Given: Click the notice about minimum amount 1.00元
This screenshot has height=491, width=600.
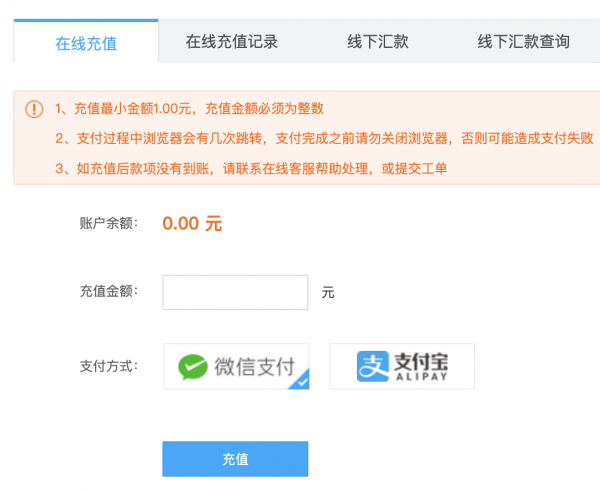Looking at the screenshot, I should coord(189,109).
